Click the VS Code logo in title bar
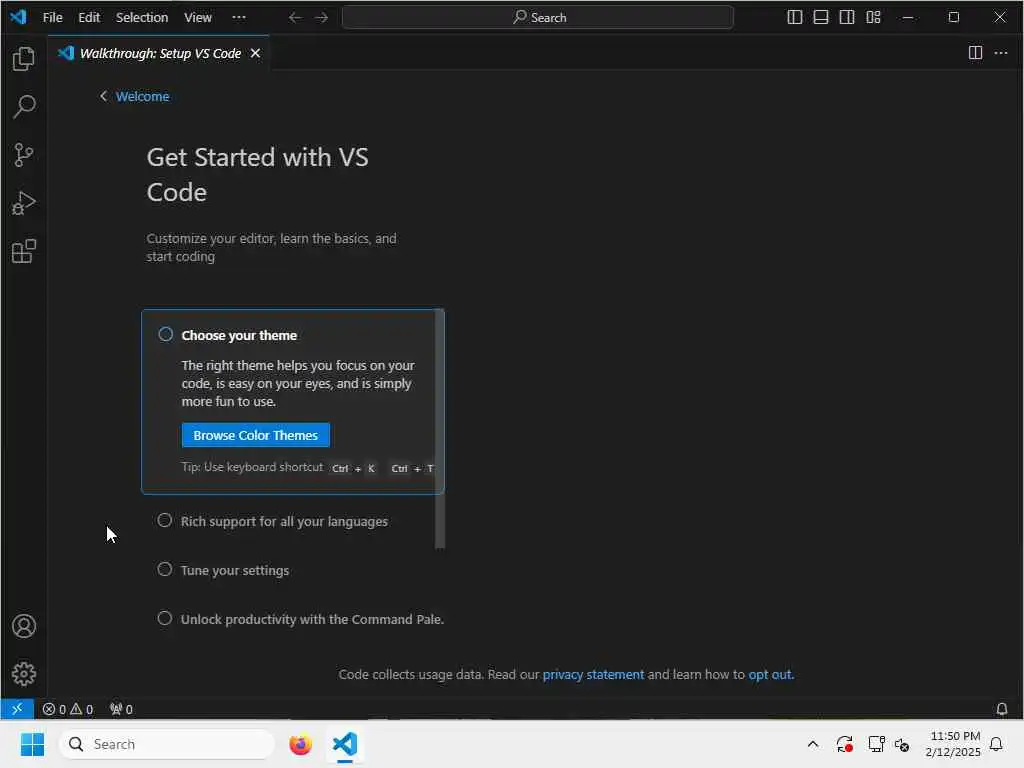The width and height of the screenshot is (1024, 768). pyautogui.click(x=18, y=17)
